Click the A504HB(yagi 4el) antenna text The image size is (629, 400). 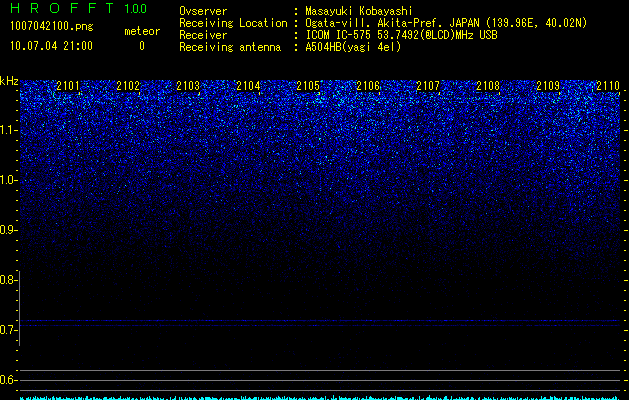tap(353, 47)
